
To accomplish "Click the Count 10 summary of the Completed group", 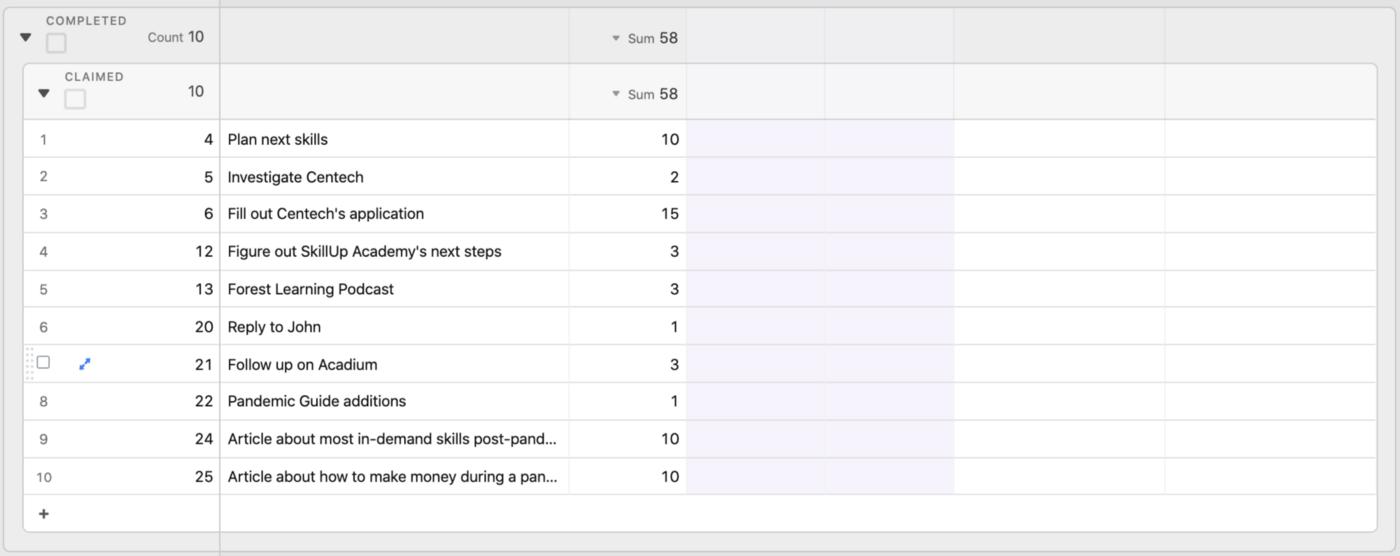I will (175, 37).
